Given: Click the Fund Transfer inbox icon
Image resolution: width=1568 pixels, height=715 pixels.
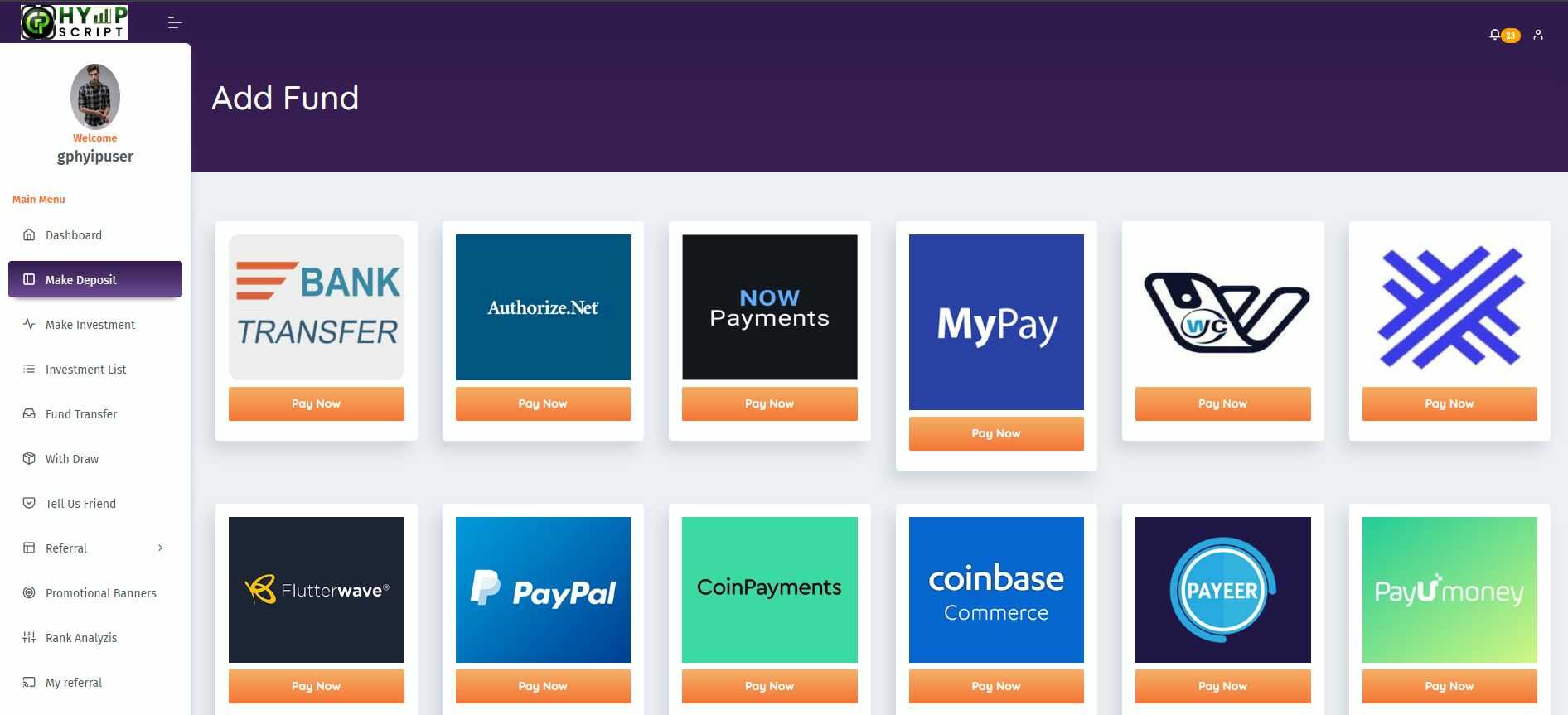Looking at the screenshot, I should (x=29, y=413).
